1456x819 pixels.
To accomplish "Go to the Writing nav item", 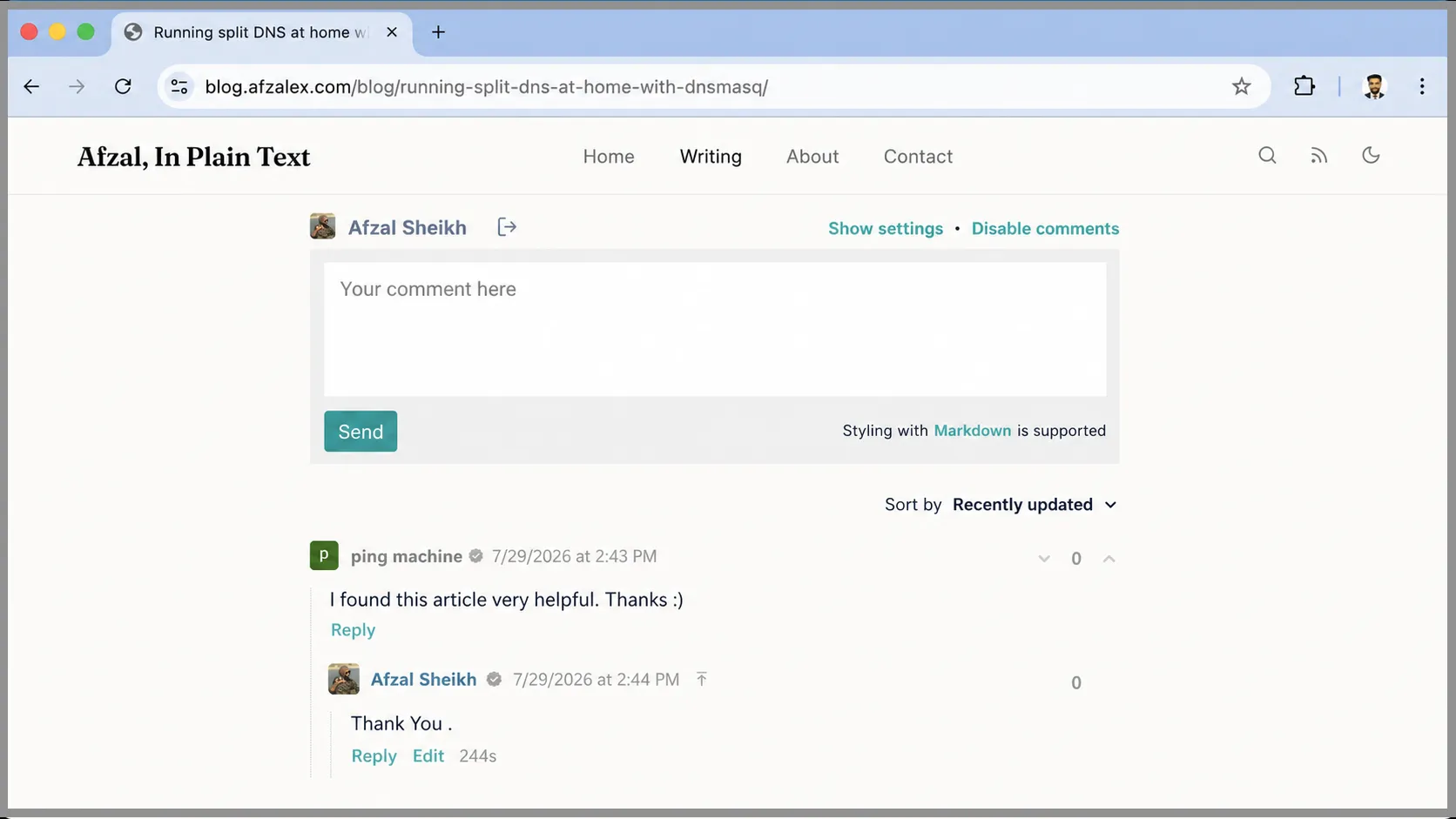I will (x=711, y=157).
